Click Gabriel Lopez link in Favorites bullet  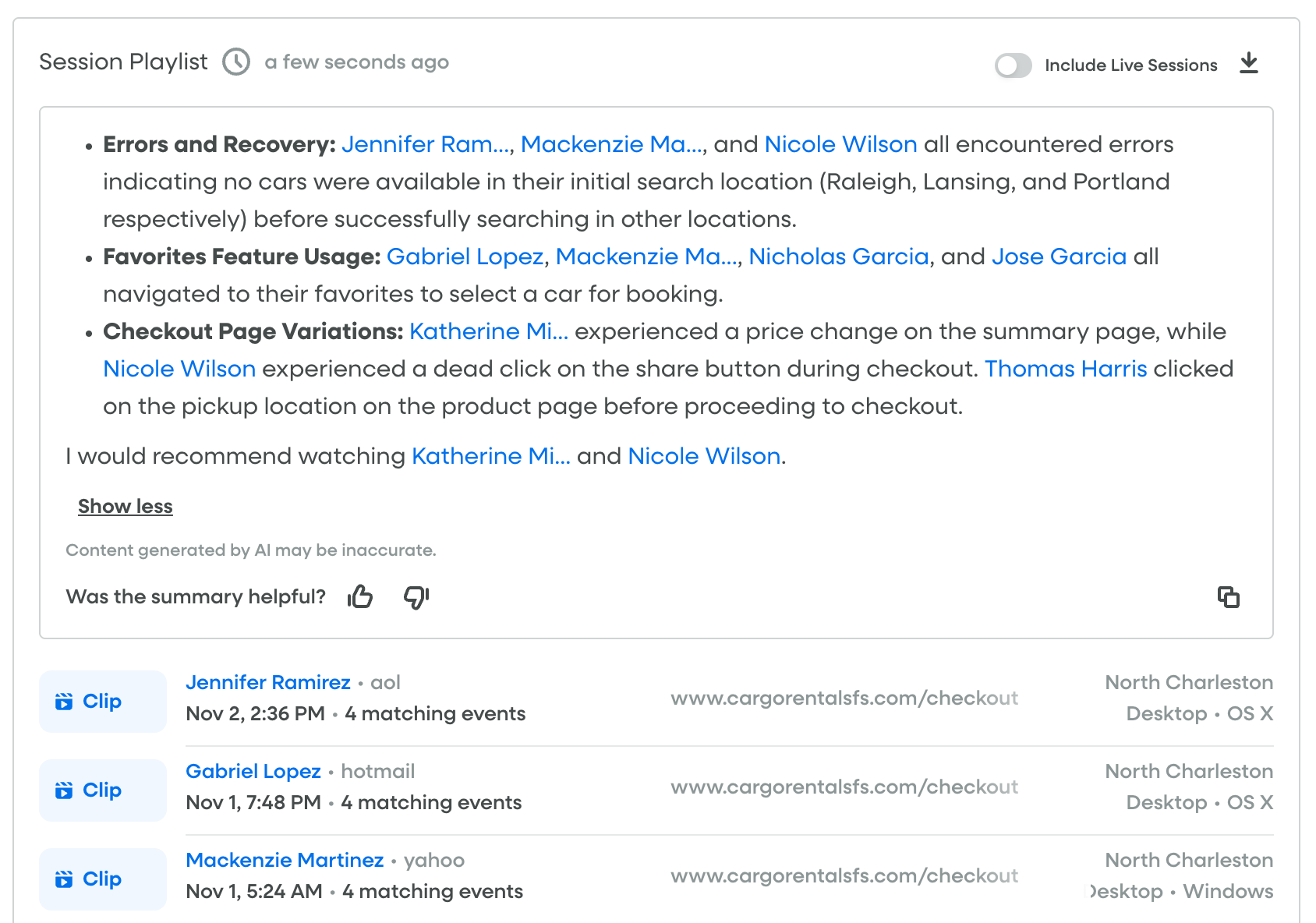tap(465, 256)
